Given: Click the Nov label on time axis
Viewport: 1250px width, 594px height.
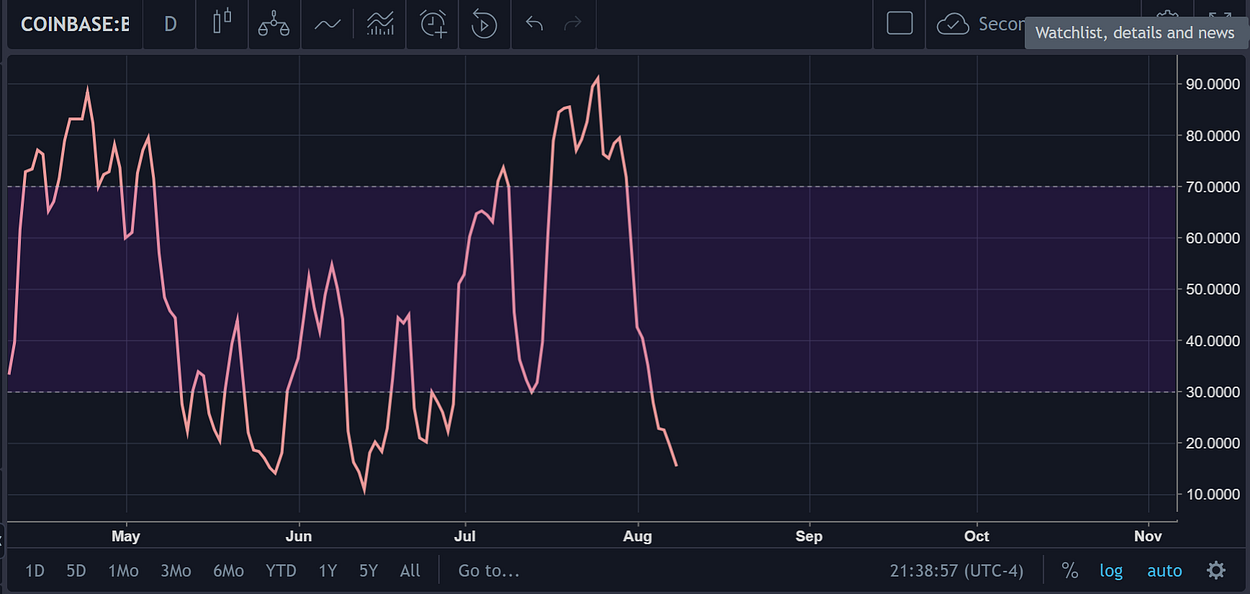Looking at the screenshot, I should [x=1148, y=536].
